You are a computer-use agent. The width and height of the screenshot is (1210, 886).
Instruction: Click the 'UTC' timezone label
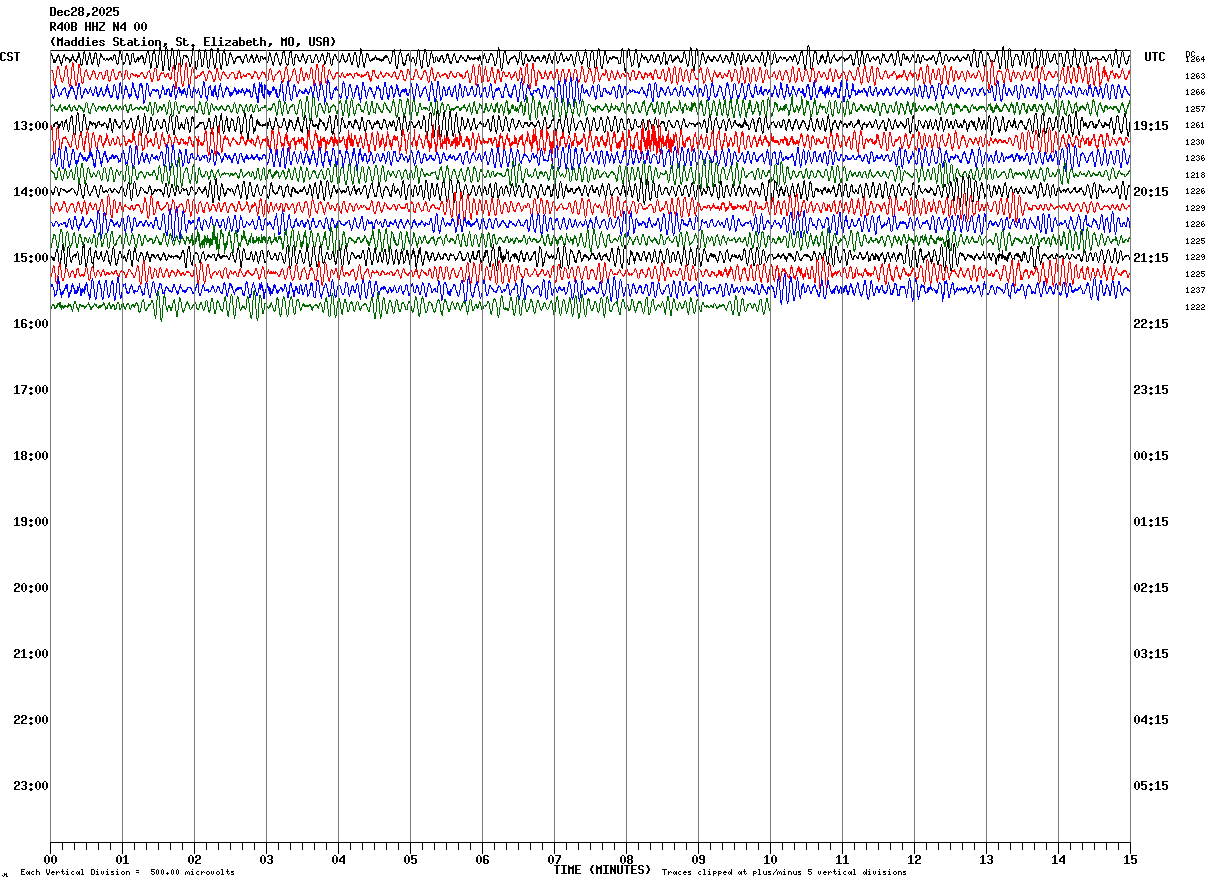pos(1155,57)
